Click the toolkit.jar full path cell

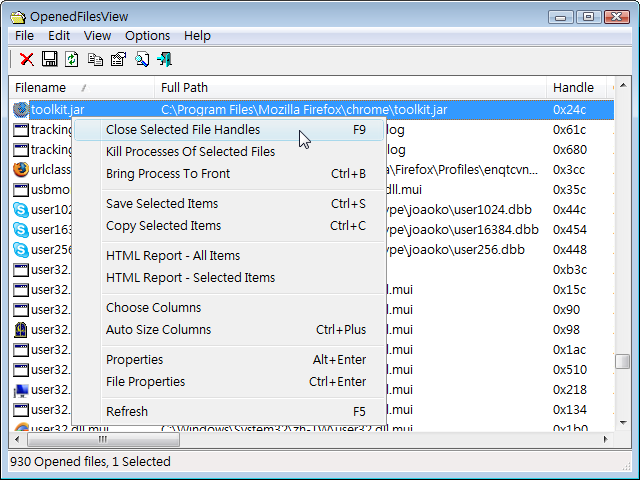[x=304, y=109]
